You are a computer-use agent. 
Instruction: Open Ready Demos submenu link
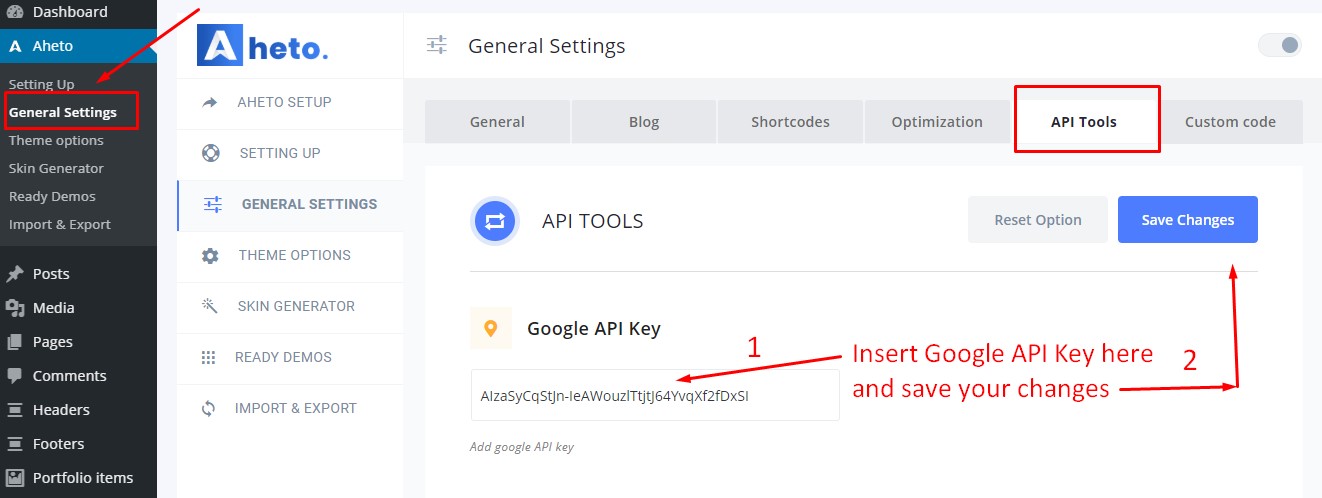click(x=52, y=196)
